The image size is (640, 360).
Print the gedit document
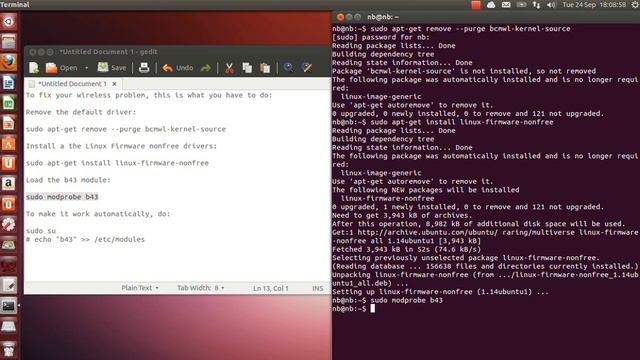coord(144,68)
